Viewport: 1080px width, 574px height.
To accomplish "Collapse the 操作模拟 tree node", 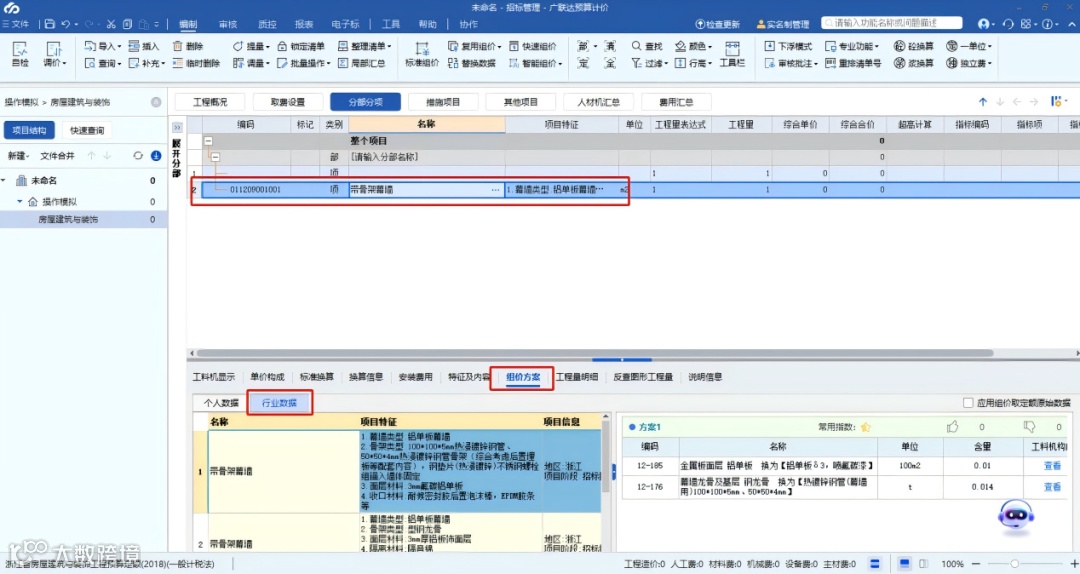I will pos(19,201).
